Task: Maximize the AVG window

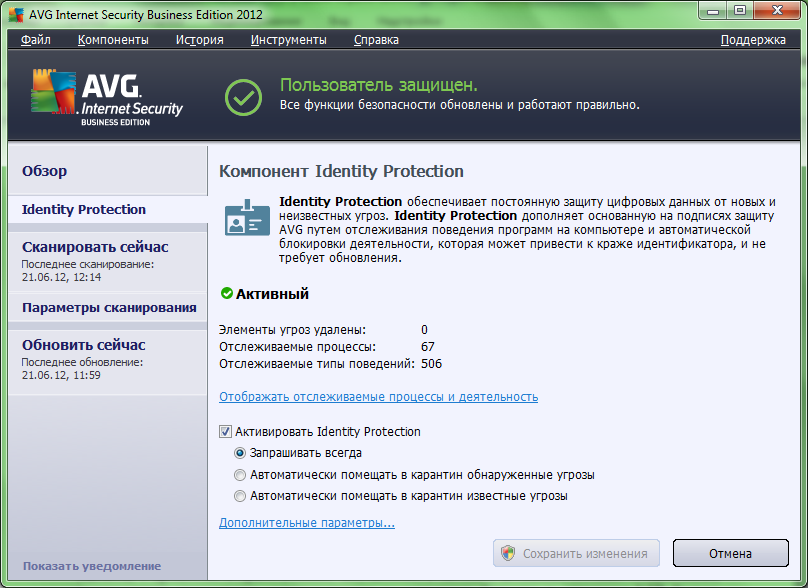Action: coord(740,11)
